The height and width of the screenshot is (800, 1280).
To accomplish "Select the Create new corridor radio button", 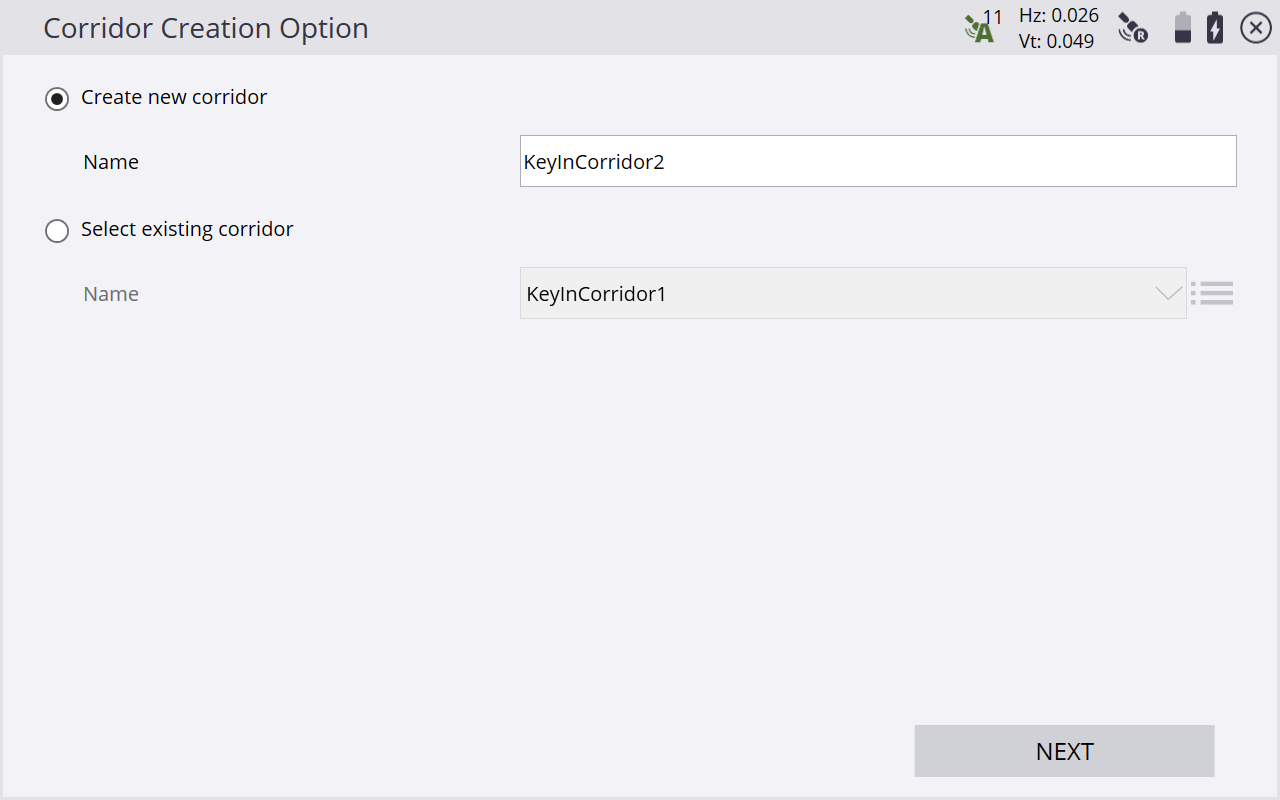I will pos(57,98).
